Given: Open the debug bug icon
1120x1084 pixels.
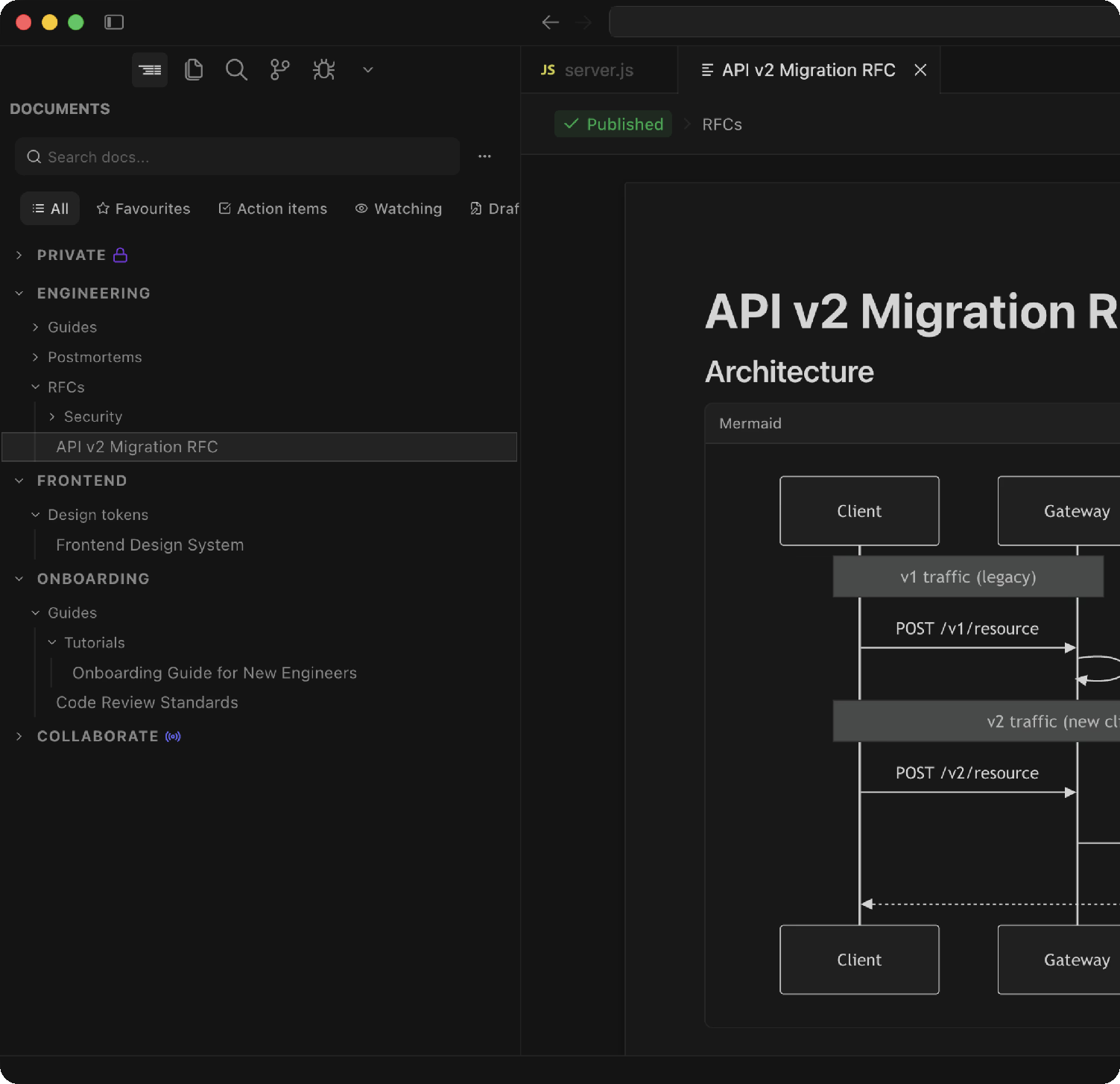Looking at the screenshot, I should pos(323,70).
